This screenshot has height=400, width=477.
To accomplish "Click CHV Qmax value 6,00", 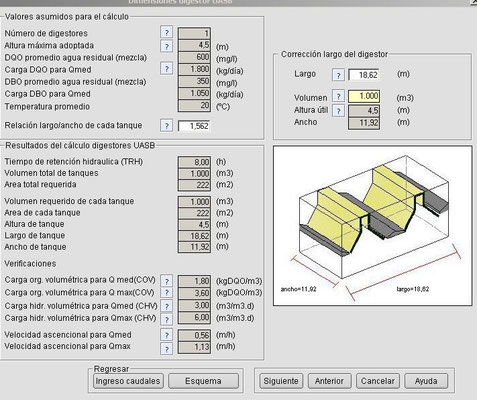I will point(194,318).
